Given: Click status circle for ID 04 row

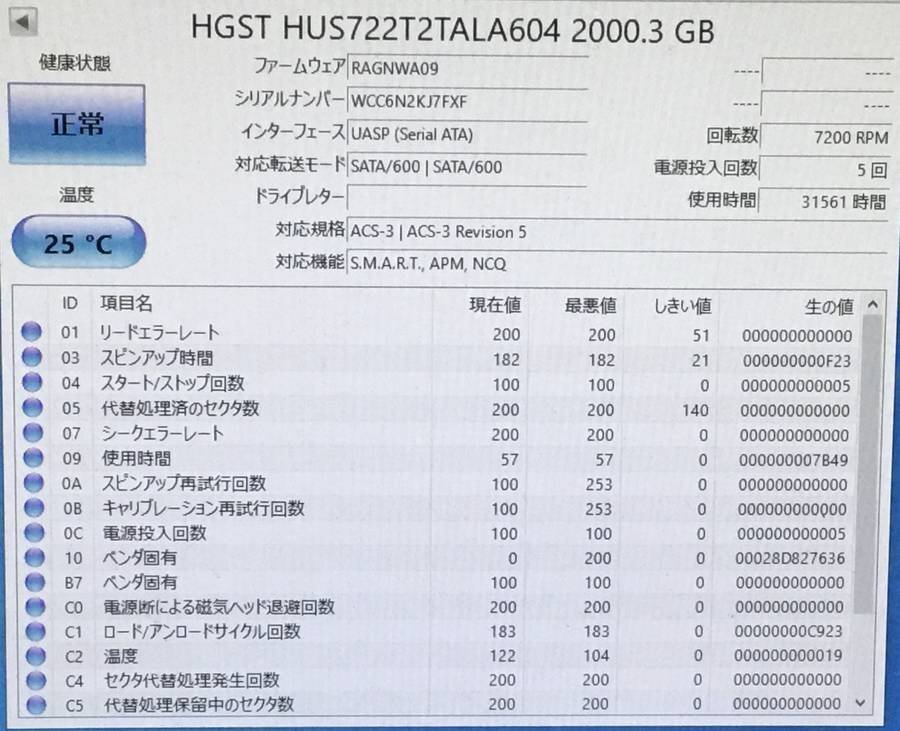Looking at the screenshot, I should click(x=32, y=382).
